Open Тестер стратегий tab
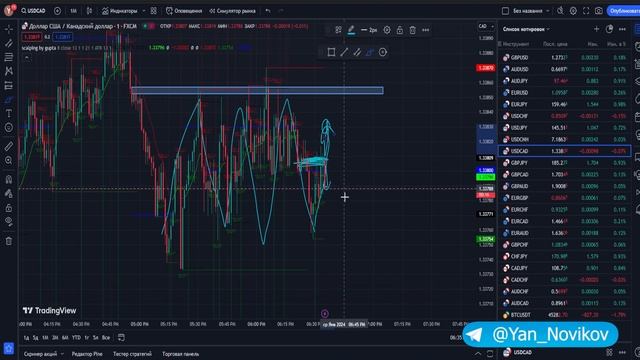Screen dimensions: 640x360 (132, 354)
